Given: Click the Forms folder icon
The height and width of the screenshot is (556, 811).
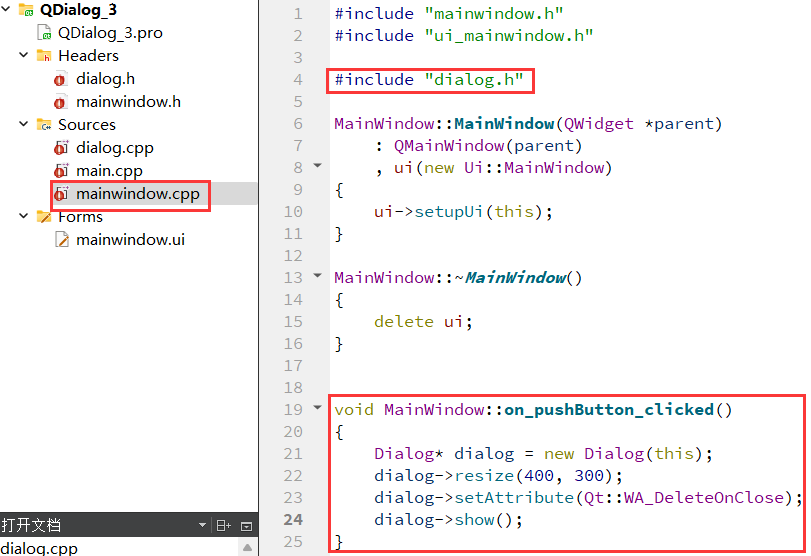Looking at the screenshot, I should [x=44, y=217].
